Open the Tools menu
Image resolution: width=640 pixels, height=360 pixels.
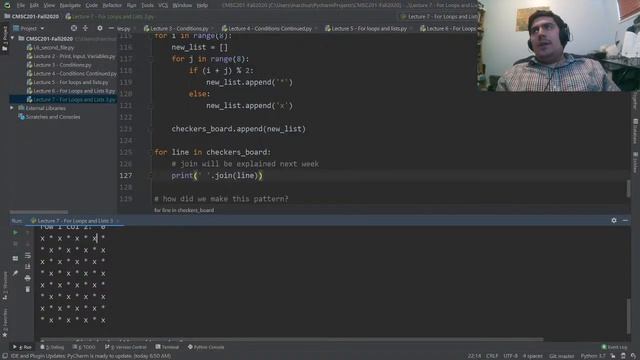coord(147,5)
